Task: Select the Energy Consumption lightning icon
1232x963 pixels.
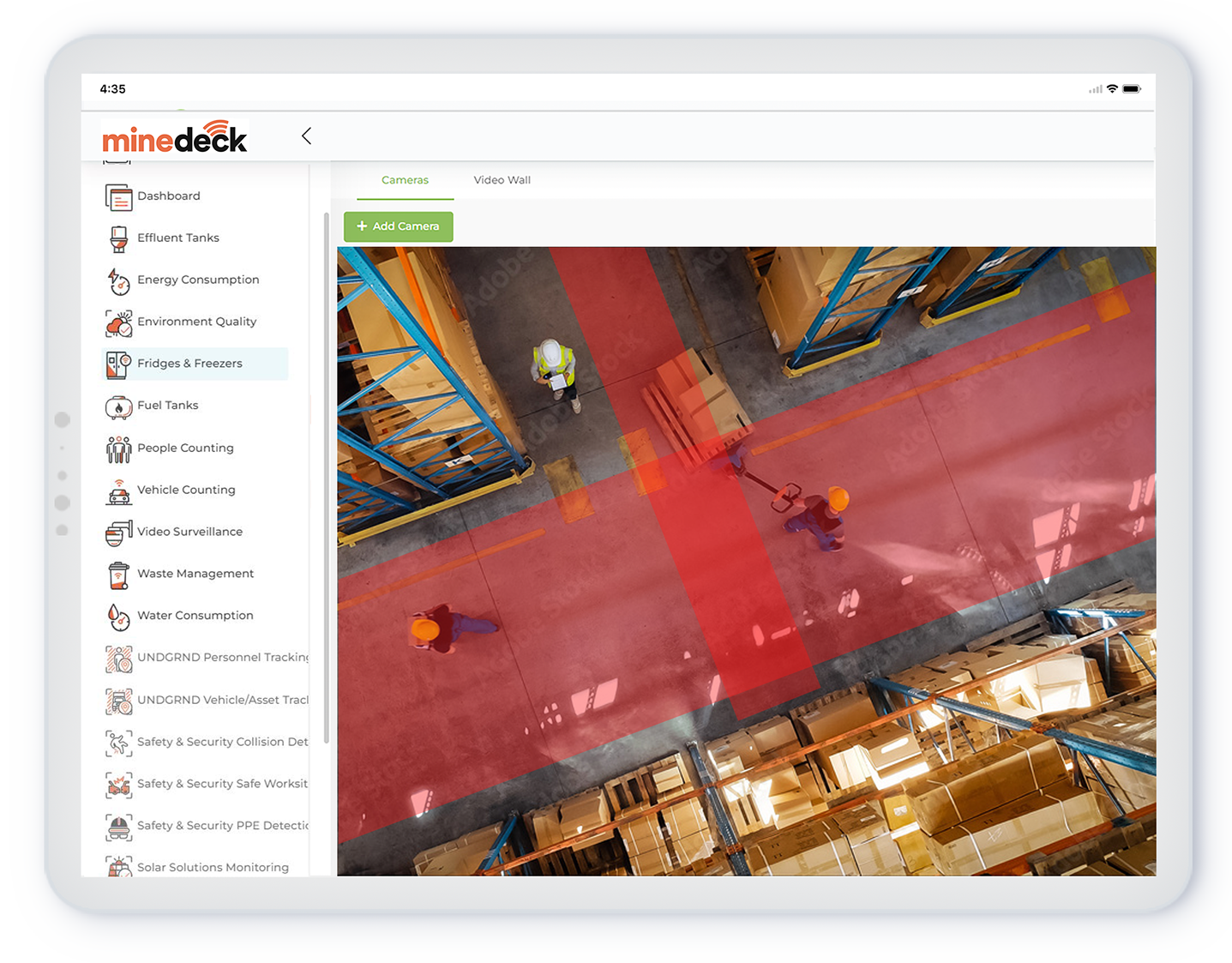Action: click(x=118, y=280)
